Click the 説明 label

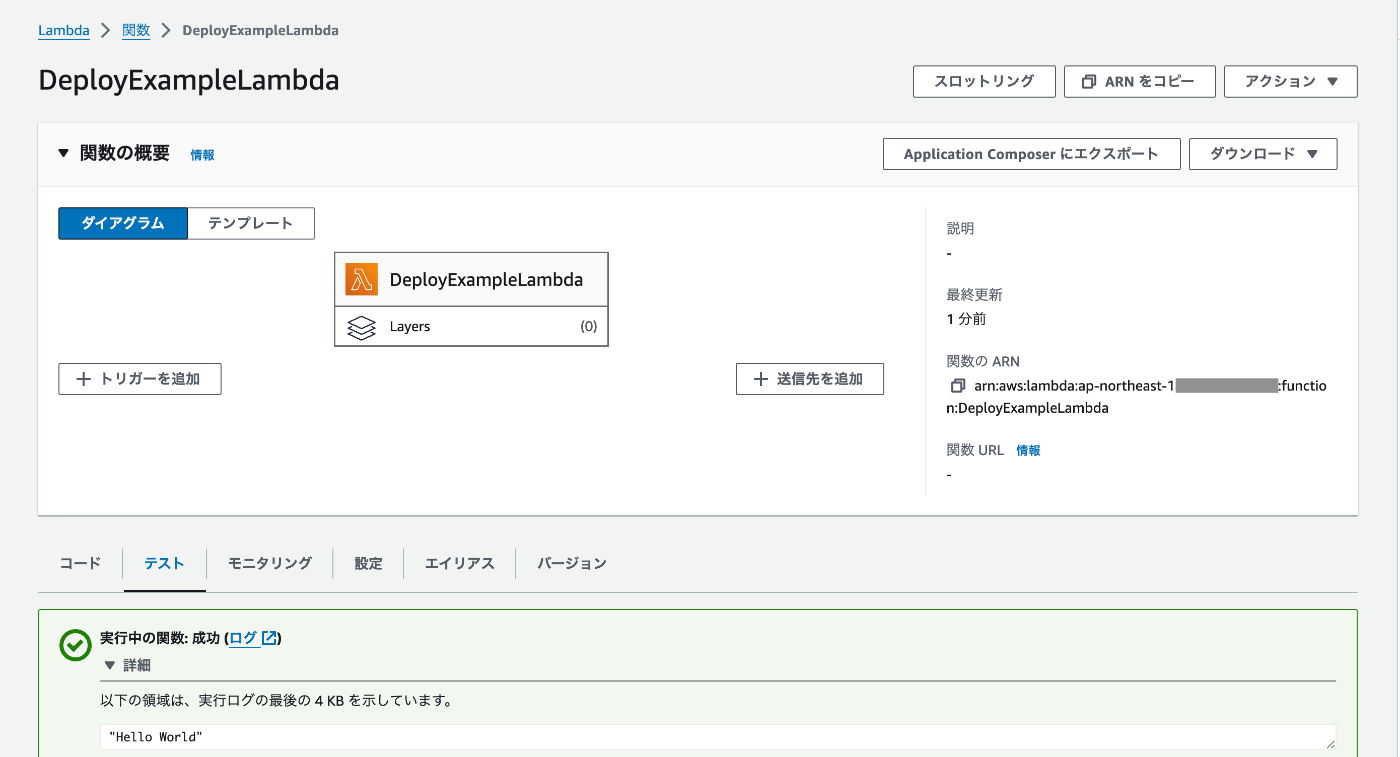click(x=960, y=229)
